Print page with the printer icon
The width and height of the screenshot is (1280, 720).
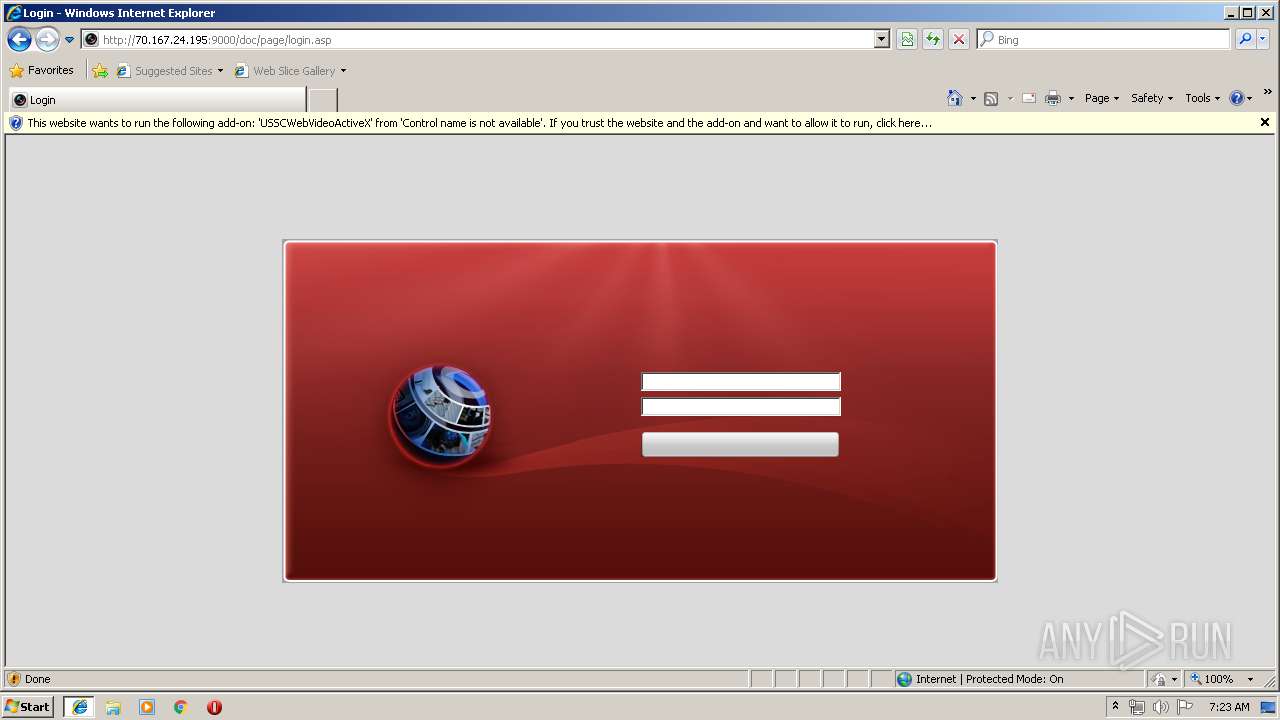tap(1053, 98)
